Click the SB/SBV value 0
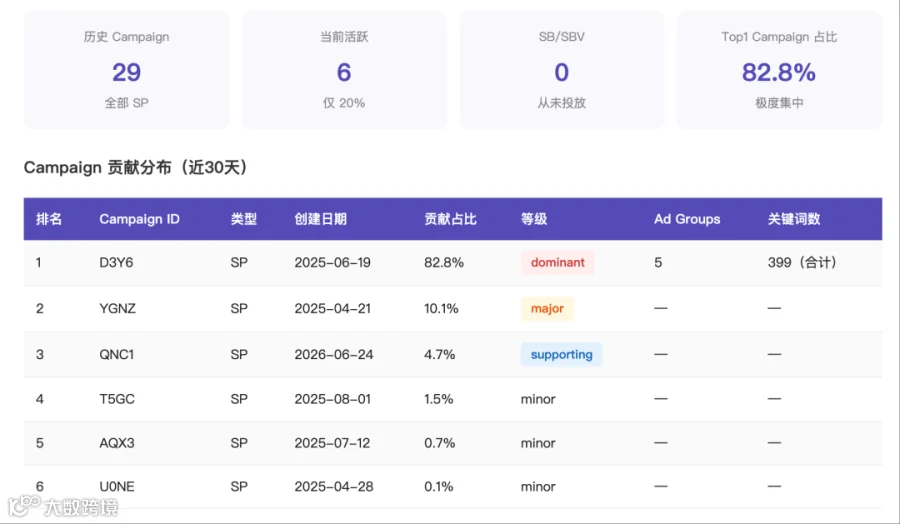The width and height of the screenshot is (900, 524). (561, 72)
